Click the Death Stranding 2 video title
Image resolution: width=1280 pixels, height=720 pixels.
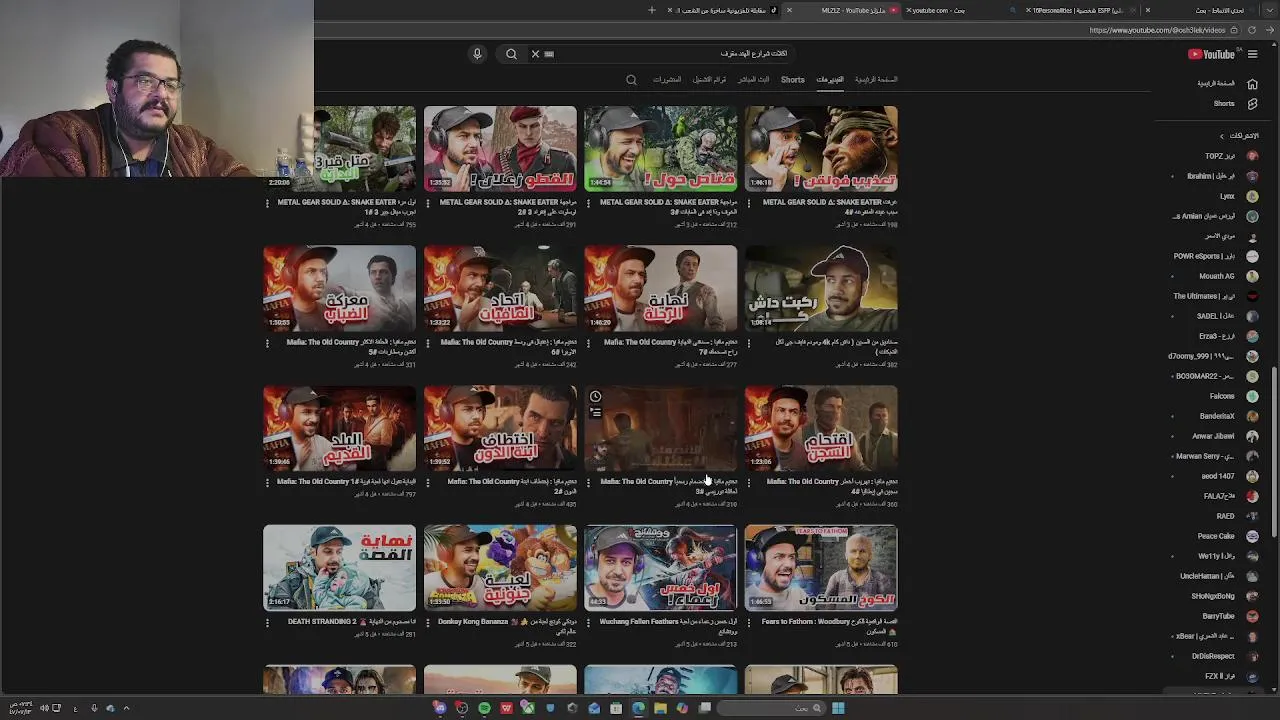(x=351, y=622)
